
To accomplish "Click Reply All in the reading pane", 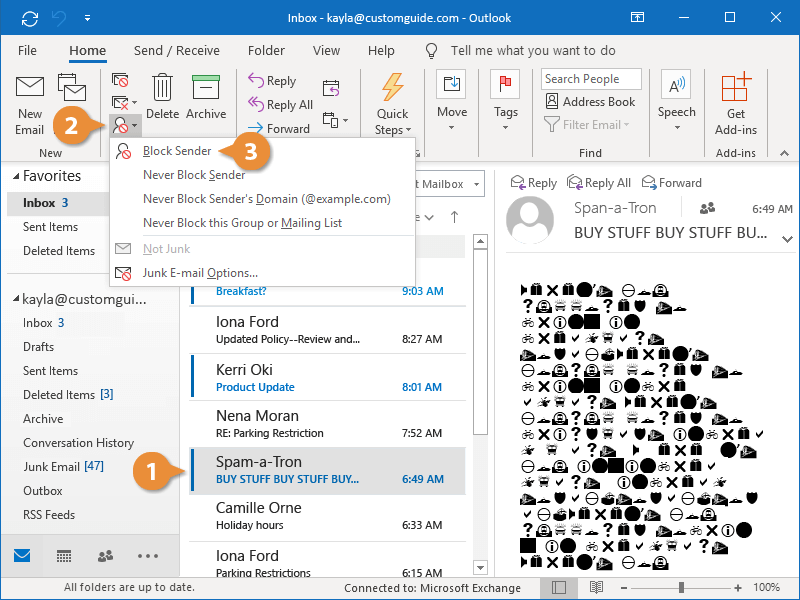I will tap(599, 183).
